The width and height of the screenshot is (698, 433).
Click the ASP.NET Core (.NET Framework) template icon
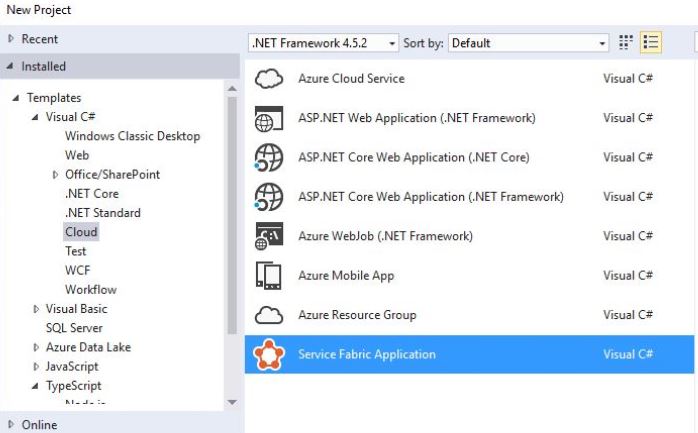click(270, 197)
